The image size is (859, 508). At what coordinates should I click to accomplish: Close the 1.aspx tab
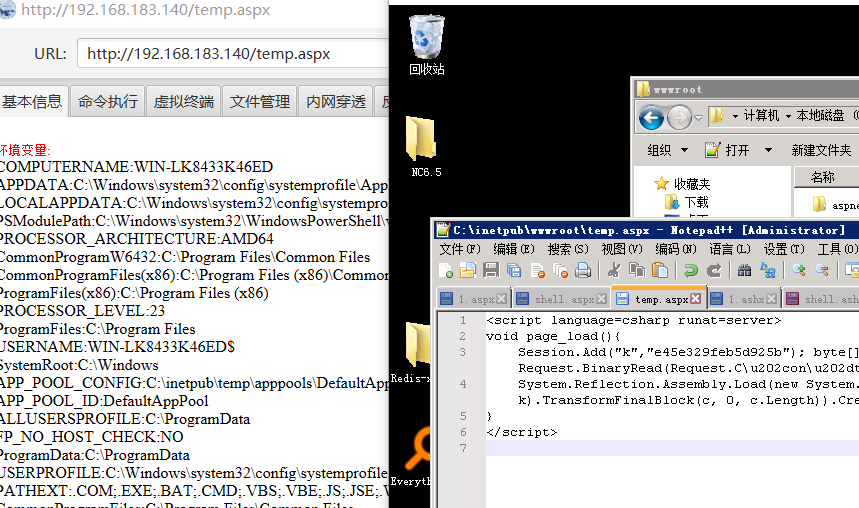click(x=501, y=299)
